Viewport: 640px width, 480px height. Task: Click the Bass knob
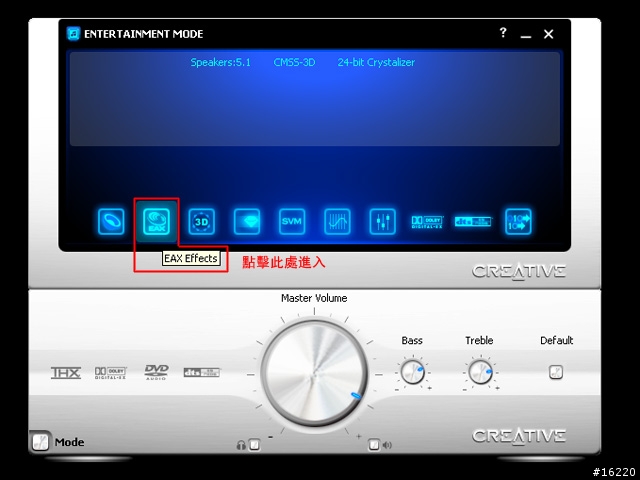[x=412, y=372]
